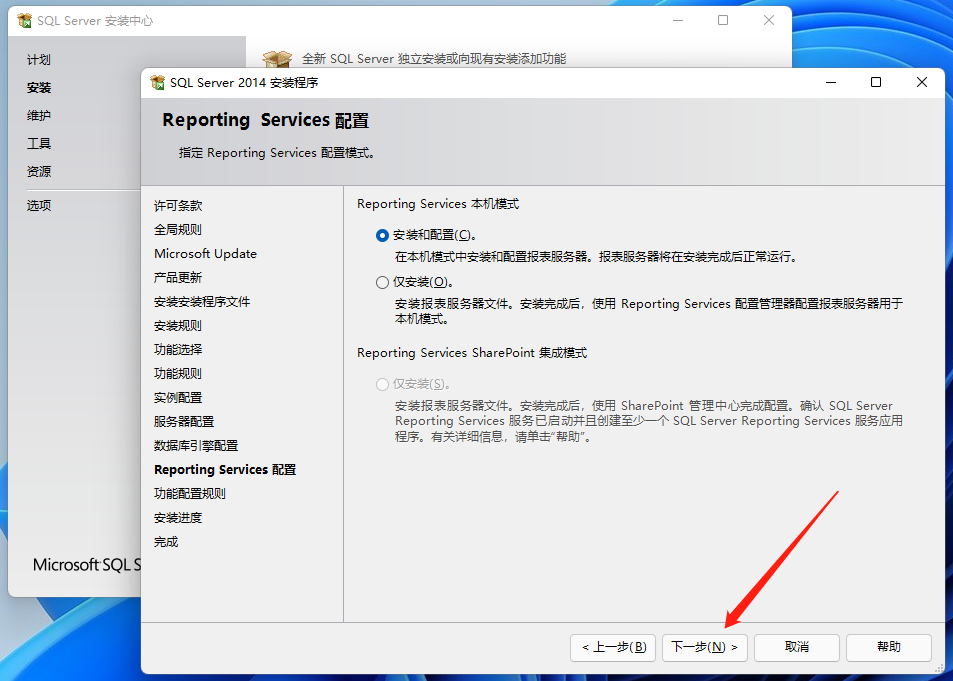Click the Reporting Services 本机模式 heading
Screen dimensions: 953x681
(438, 204)
